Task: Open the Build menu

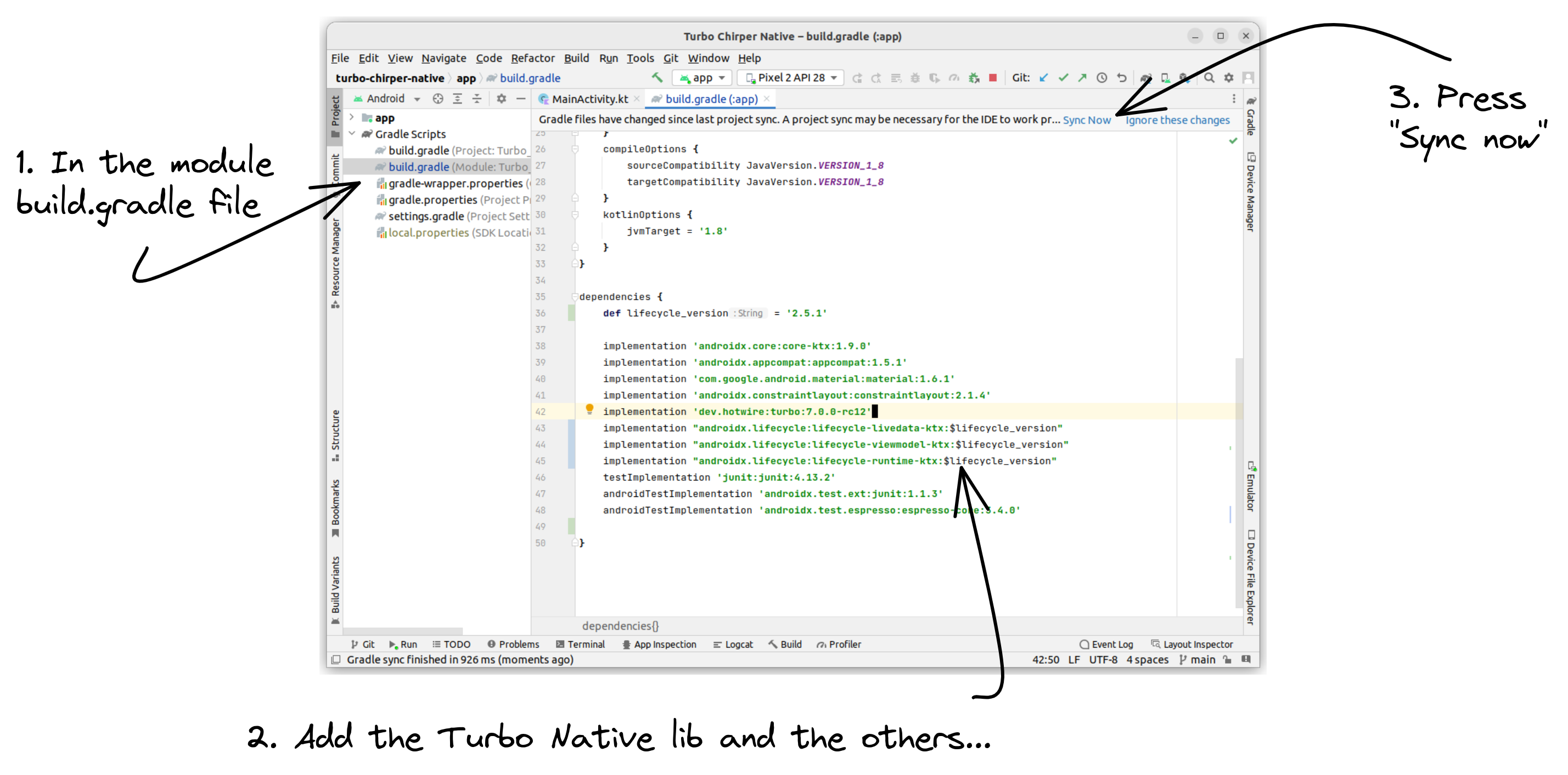Action: (x=576, y=58)
